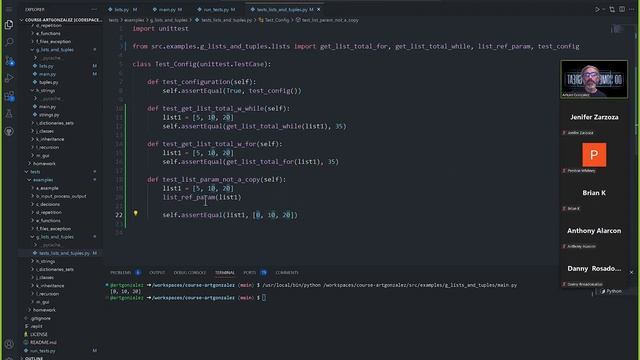Screen dimensions: 640x360
Task: Close the tests_lists_and_tuples.py tab
Action: [319, 9]
